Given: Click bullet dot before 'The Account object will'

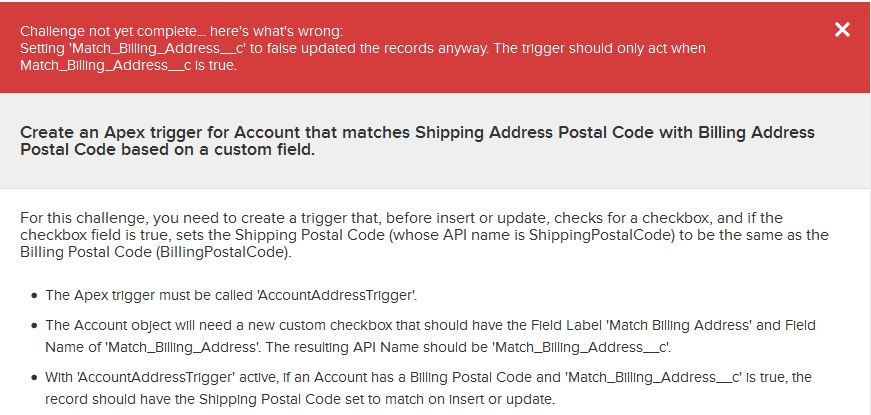Looking at the screenshot, I should [35, 326].
